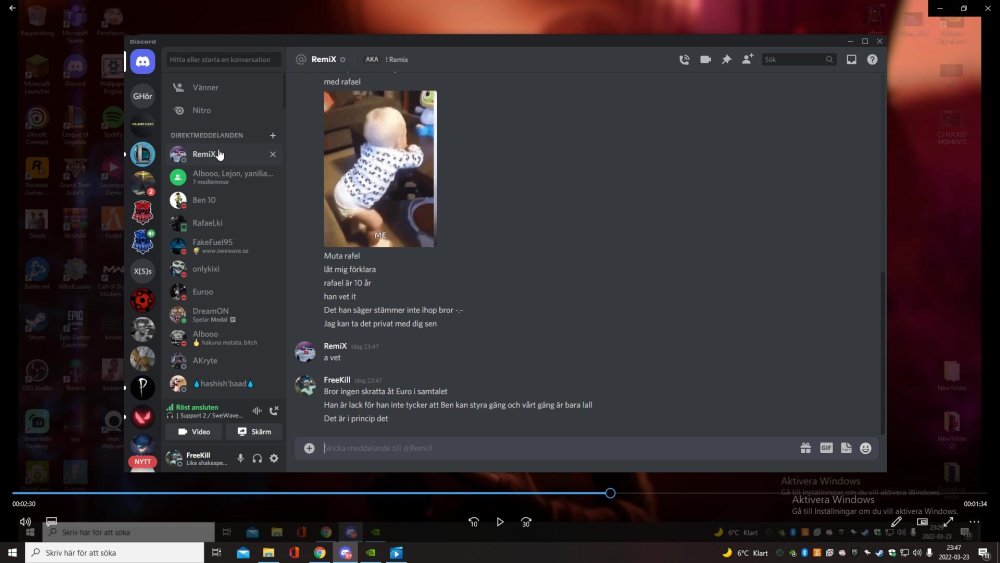
Task: Open onlykixi direct message
Action: point(223,269)
